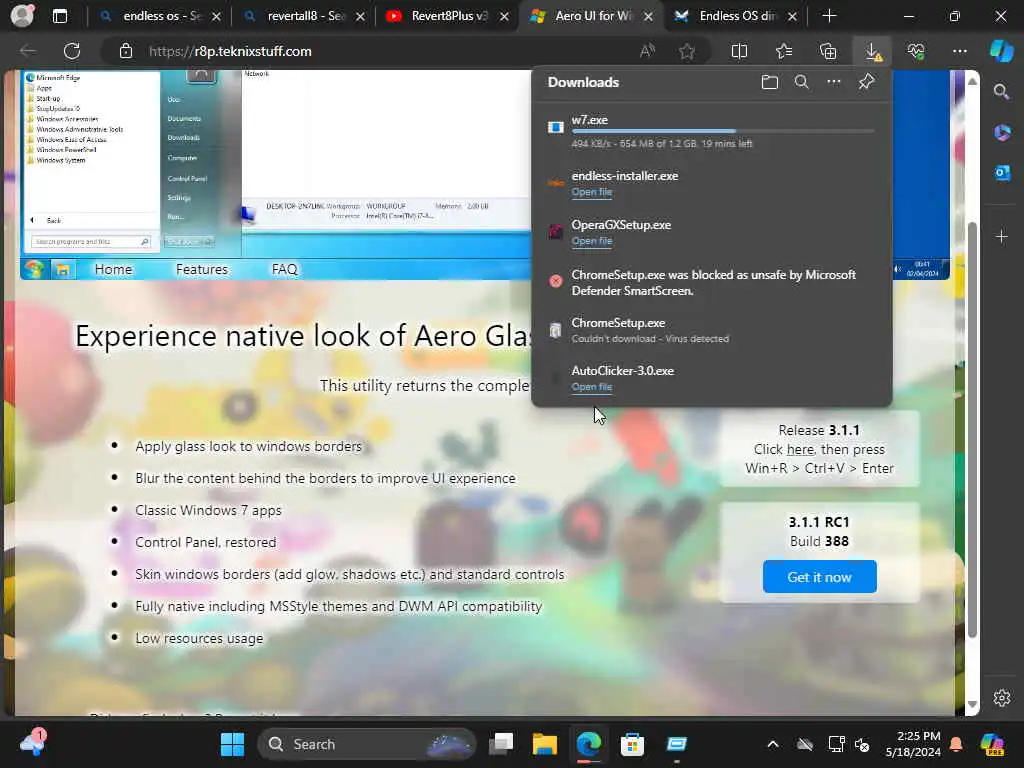This screenshot has height=768, width=1024.
Task: Open the weather widget on taskbar
Action: pyautogui.click(x=33, y=743)
